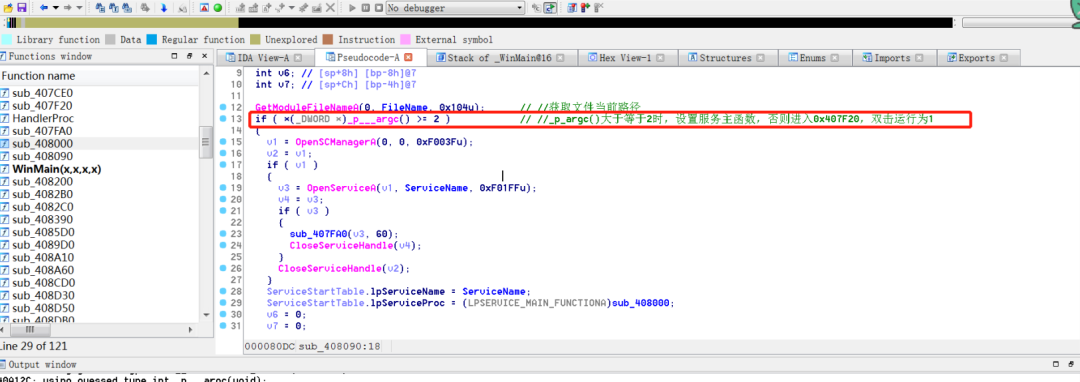Toggle the breakpoint dot on line 13
Screen dimensions: 1080x382
(222, 119)
